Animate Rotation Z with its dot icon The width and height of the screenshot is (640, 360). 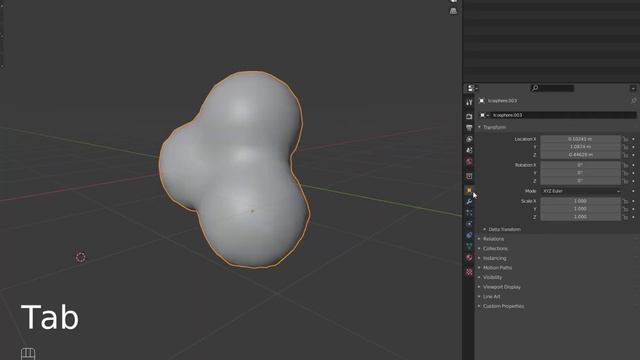coord(633,181)
